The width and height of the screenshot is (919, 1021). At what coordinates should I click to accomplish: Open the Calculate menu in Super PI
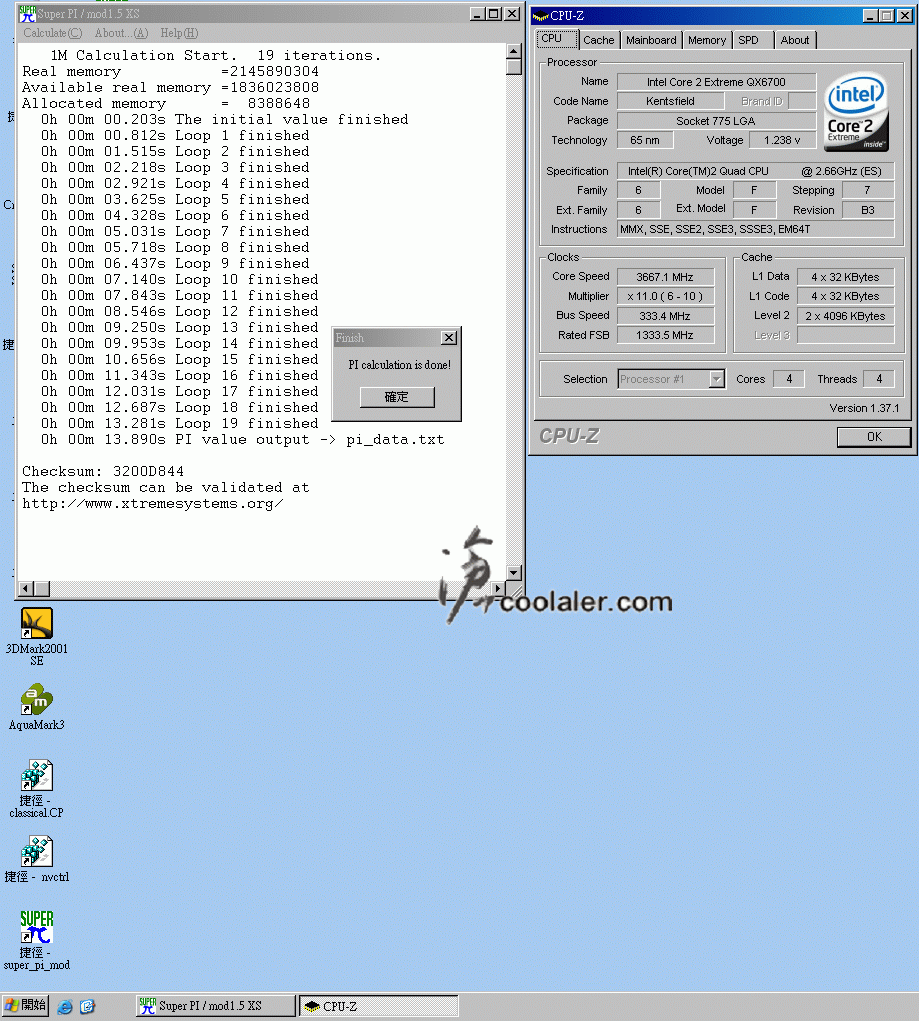pos(53,33)
